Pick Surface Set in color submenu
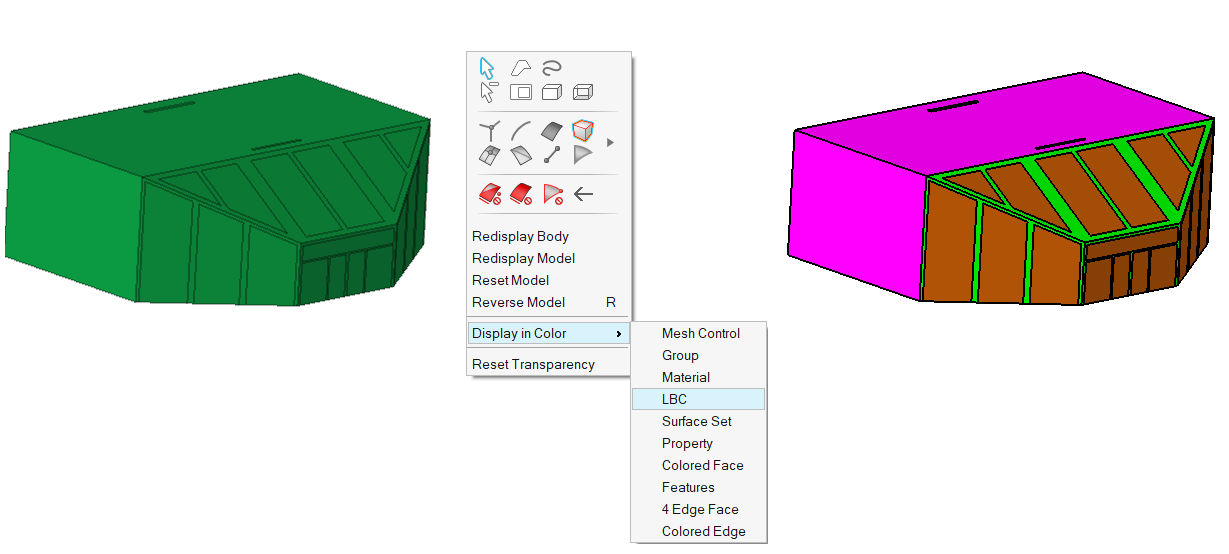The image size is (1229, 554). pos(699,421)
